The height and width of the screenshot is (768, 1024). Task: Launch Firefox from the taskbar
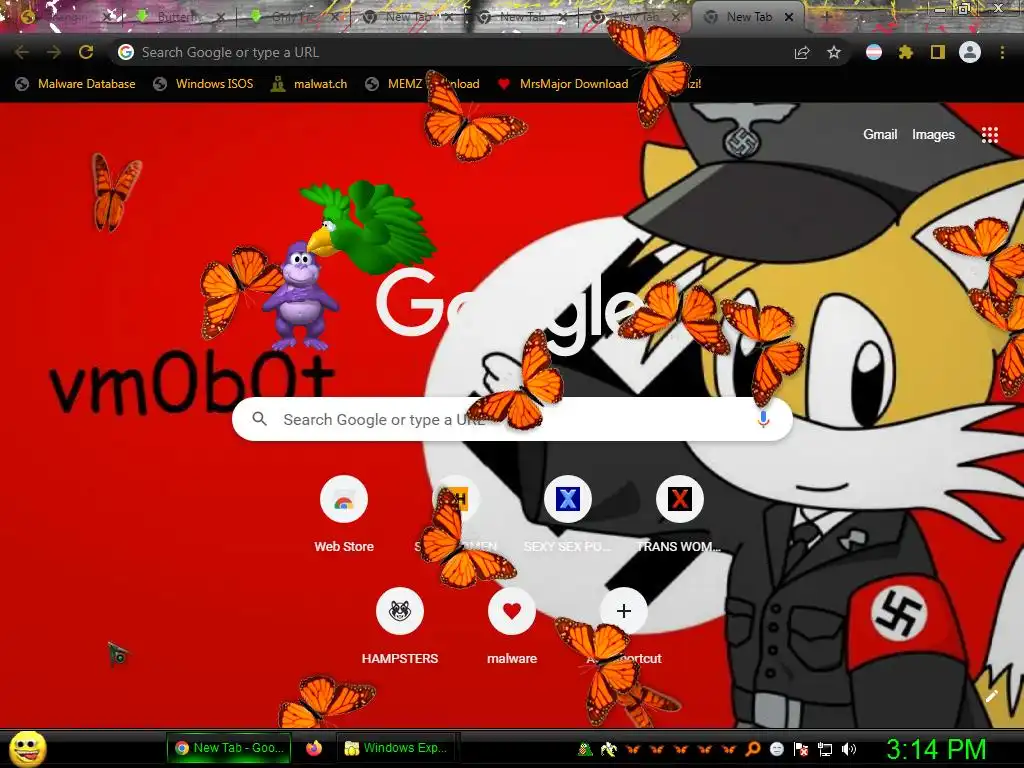(314, 748)
